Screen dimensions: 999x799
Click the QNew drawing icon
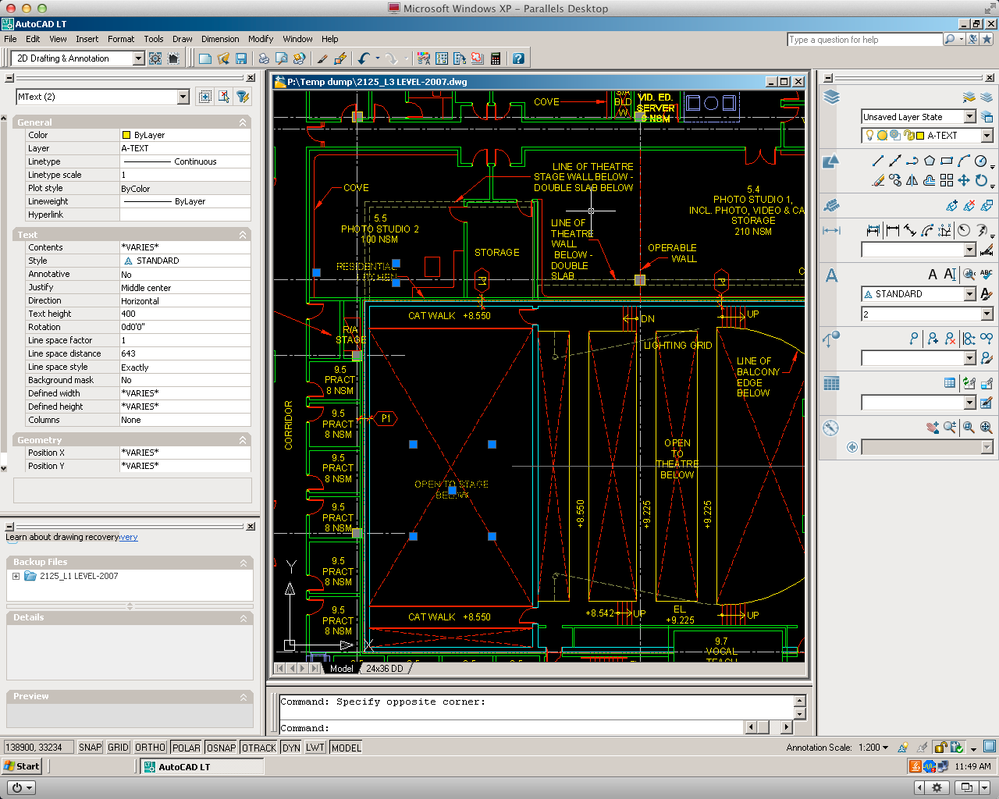coord(205,59)
